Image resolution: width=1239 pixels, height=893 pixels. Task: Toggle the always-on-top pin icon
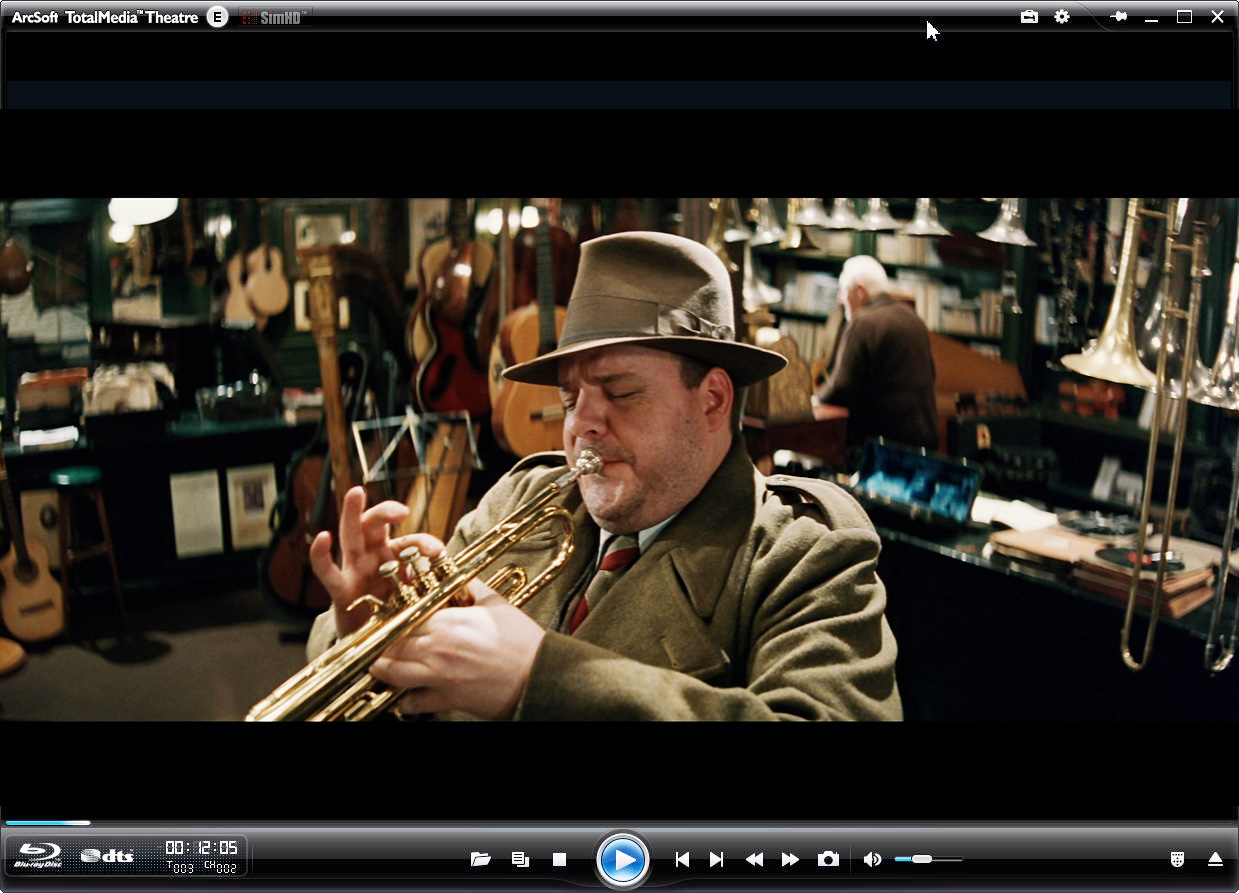click(1119, 17)
